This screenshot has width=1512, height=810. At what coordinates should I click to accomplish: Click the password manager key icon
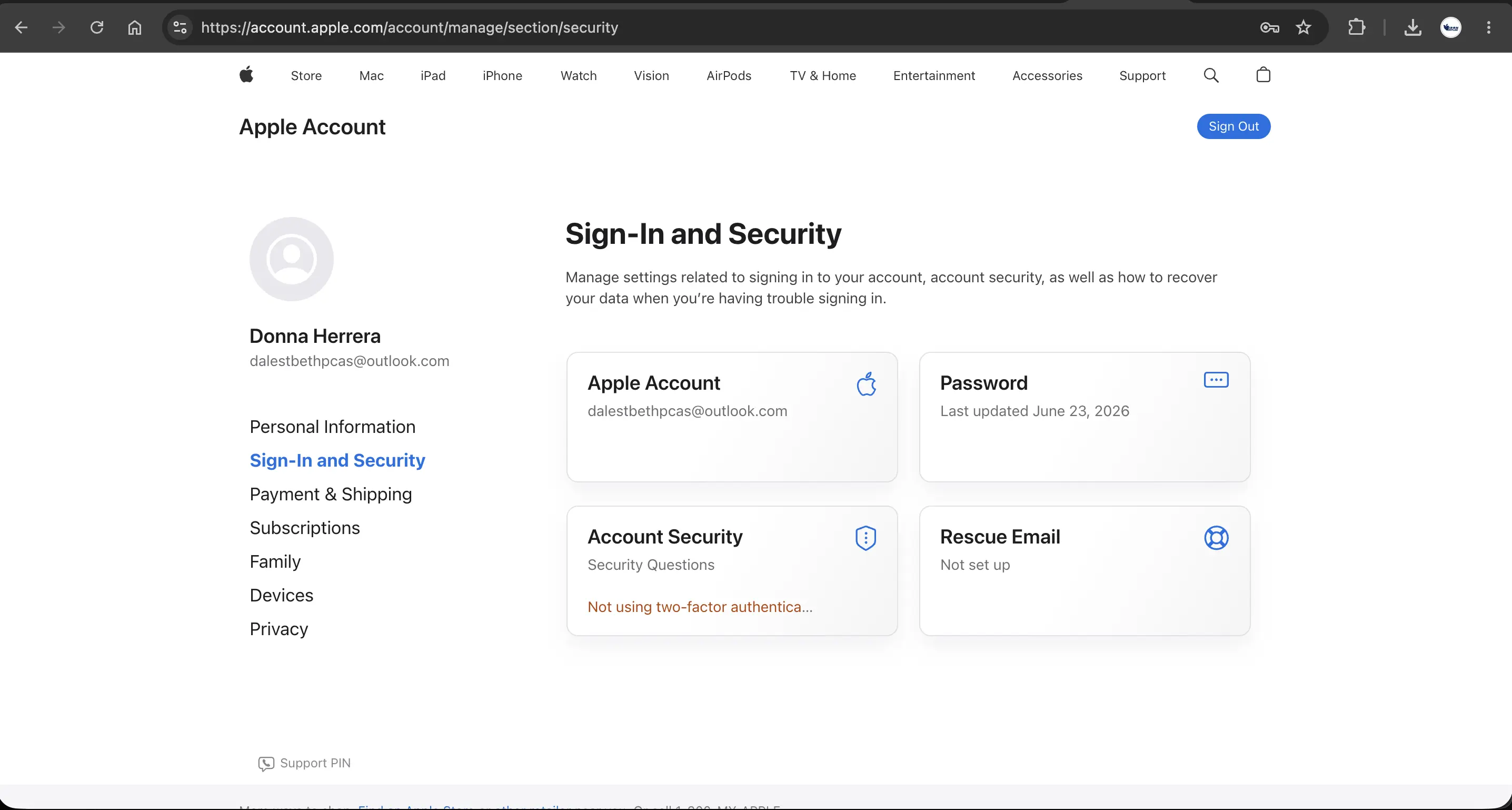click(x=1269, y=27)
